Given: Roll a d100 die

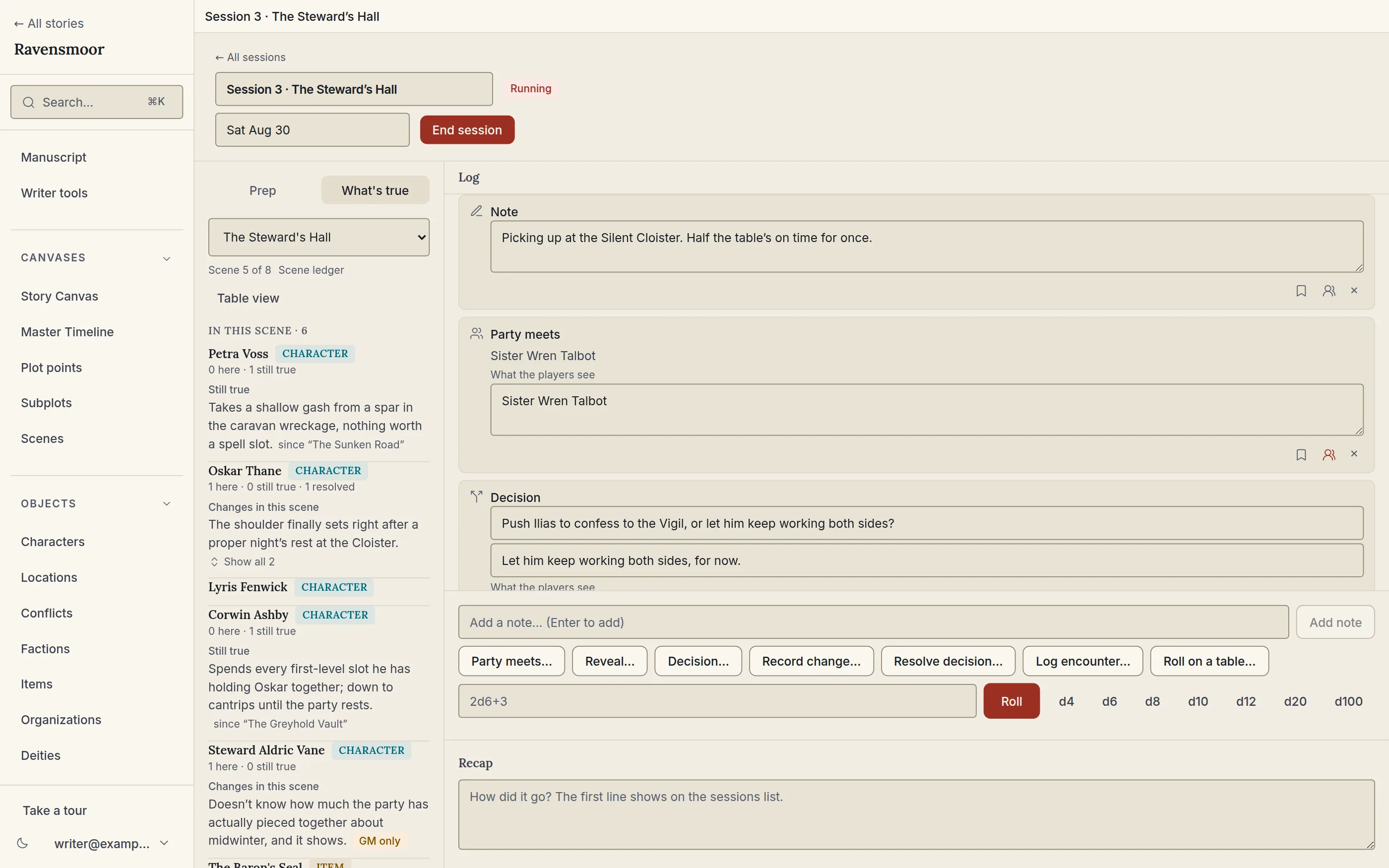Looking at the screenshot, I should [1348, 701].
